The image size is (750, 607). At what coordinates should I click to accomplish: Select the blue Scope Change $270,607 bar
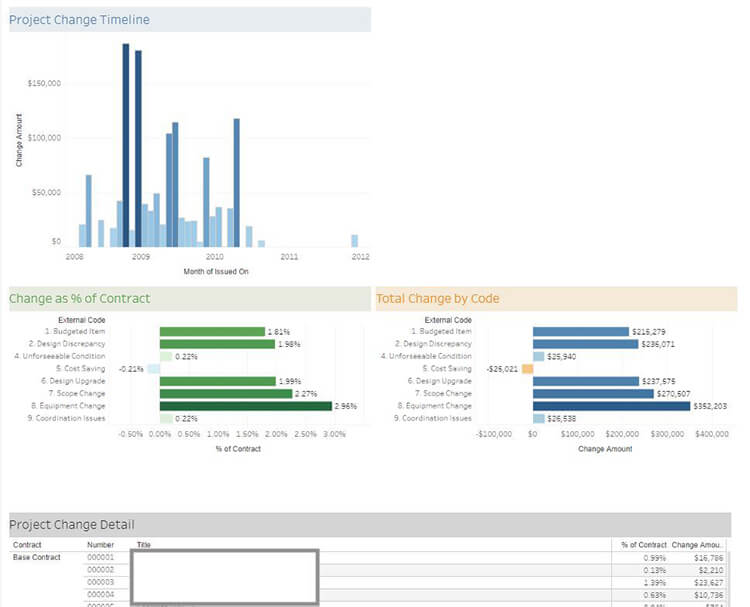click(593, 394)
